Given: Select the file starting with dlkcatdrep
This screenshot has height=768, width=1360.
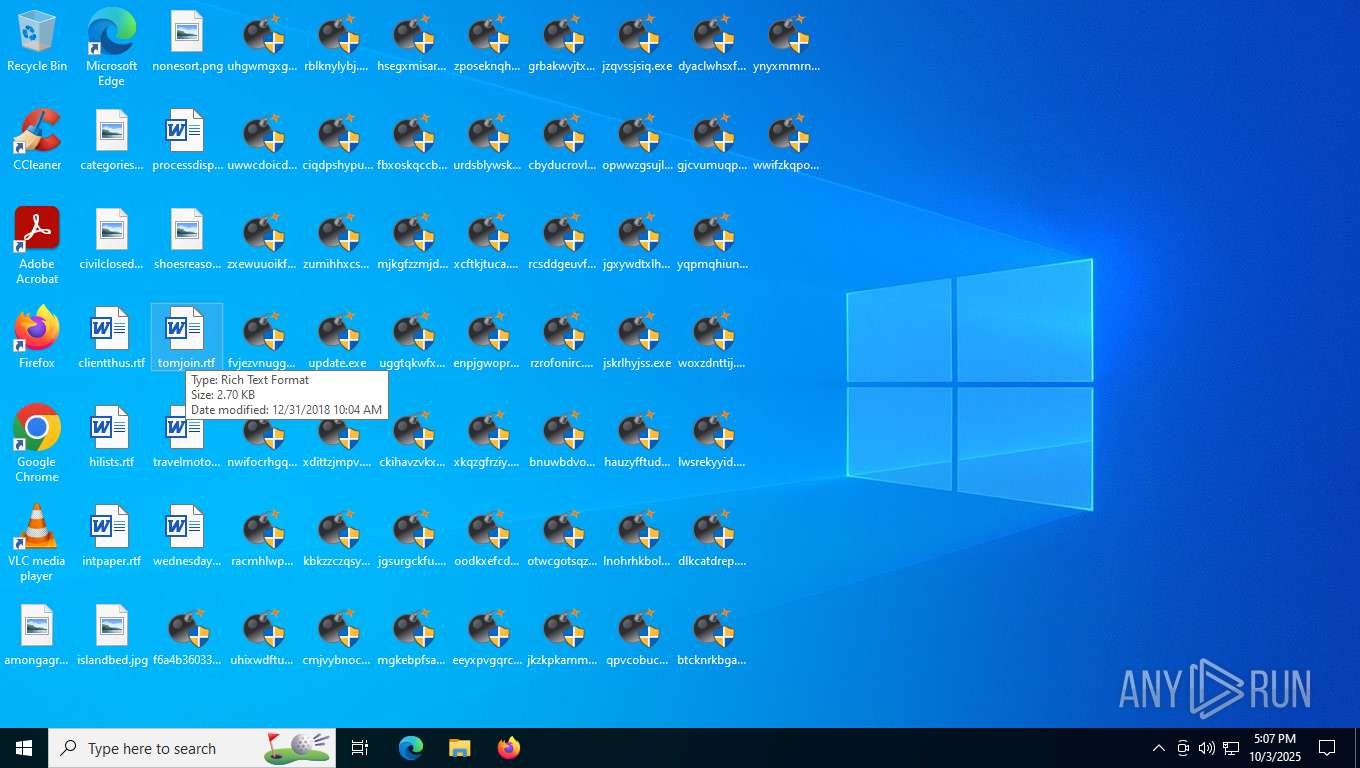Looking at the screenshot, I should [x=712, y=537].
